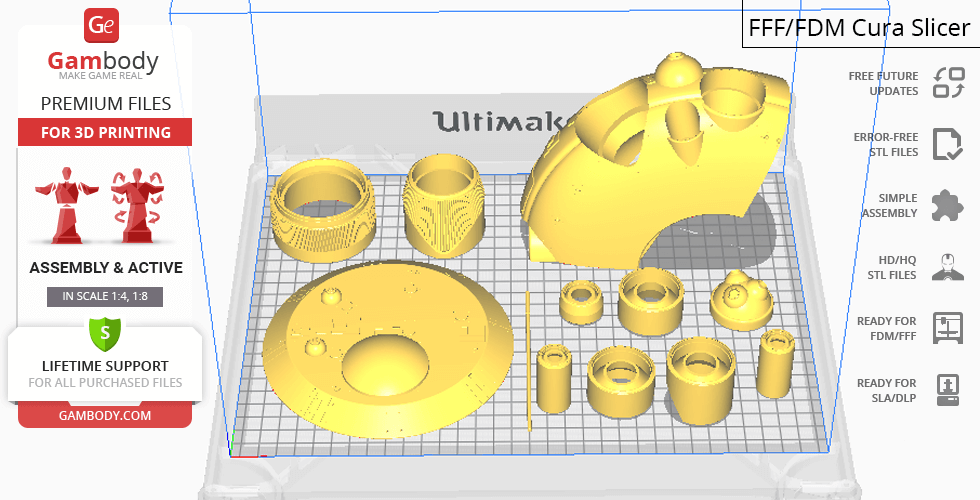Image resolution: width=980 pixels, height=500 pixels.
Task: Click the Ready for SLA/DLP printer icon
Action: [947, 389]
